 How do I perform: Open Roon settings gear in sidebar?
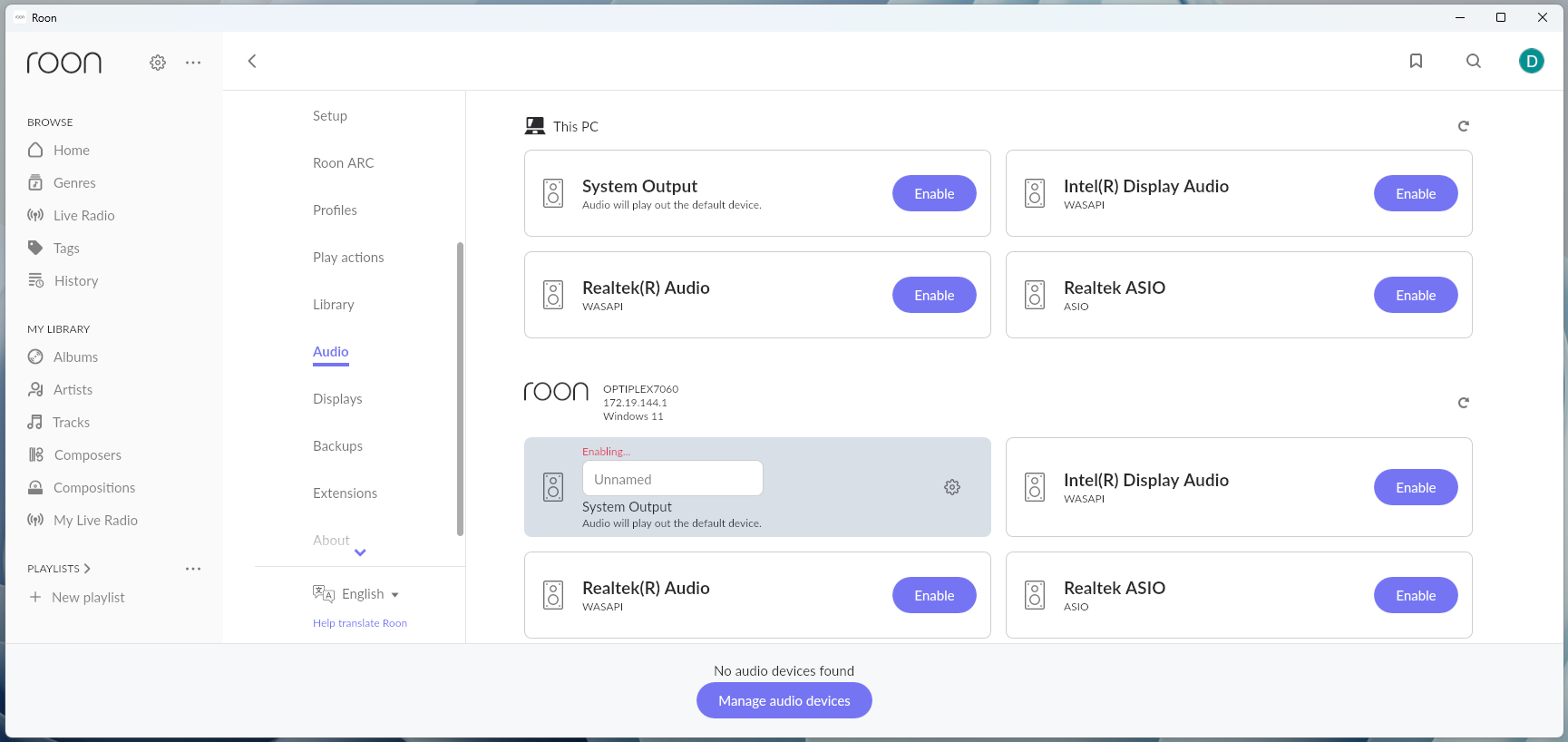(x=158, y=63)
